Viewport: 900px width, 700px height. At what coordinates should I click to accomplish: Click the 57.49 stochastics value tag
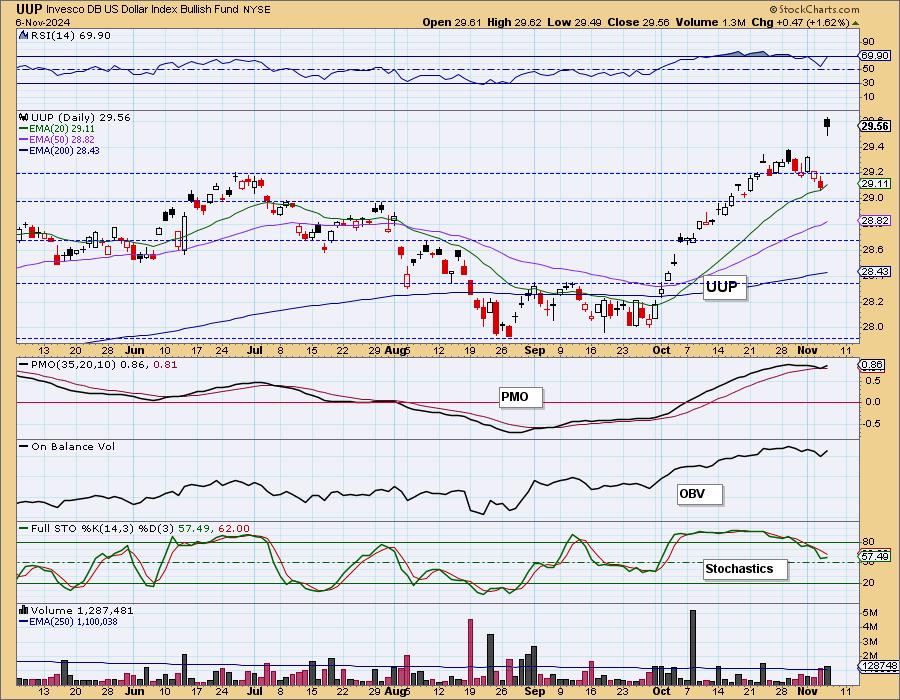pyautogui.click(x=875, y=556)
